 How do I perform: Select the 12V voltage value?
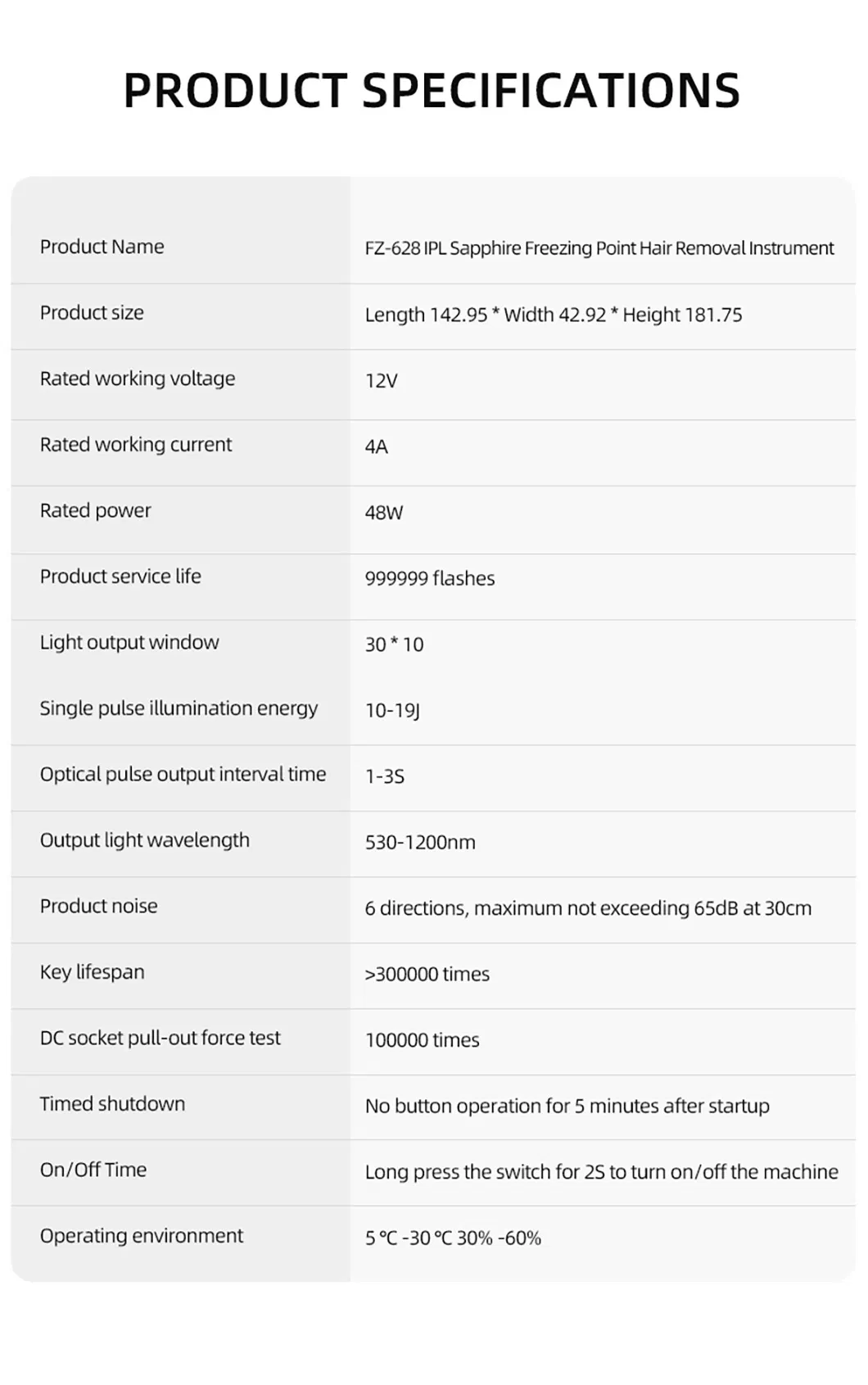(381, 381)
